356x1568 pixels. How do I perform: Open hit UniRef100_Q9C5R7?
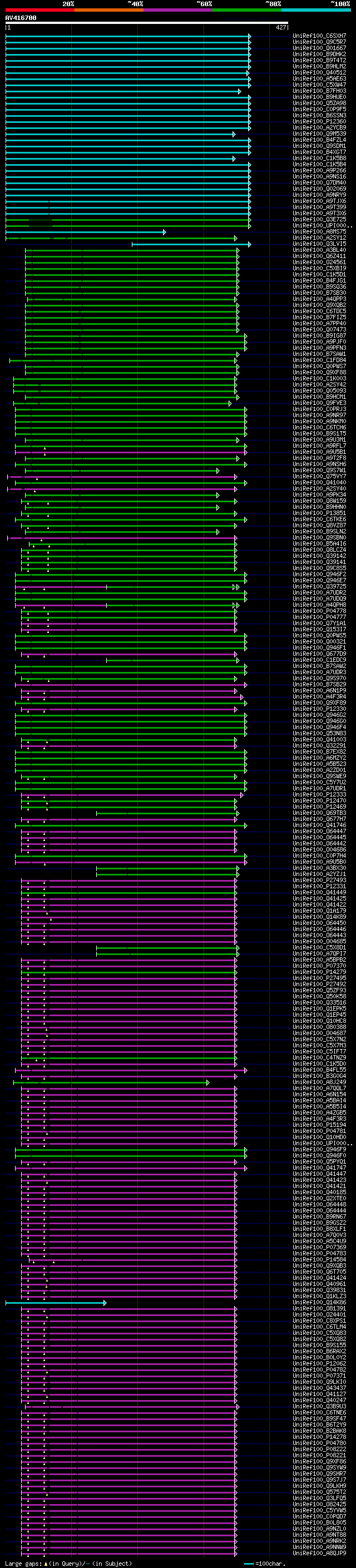click(x=319, y=42)
